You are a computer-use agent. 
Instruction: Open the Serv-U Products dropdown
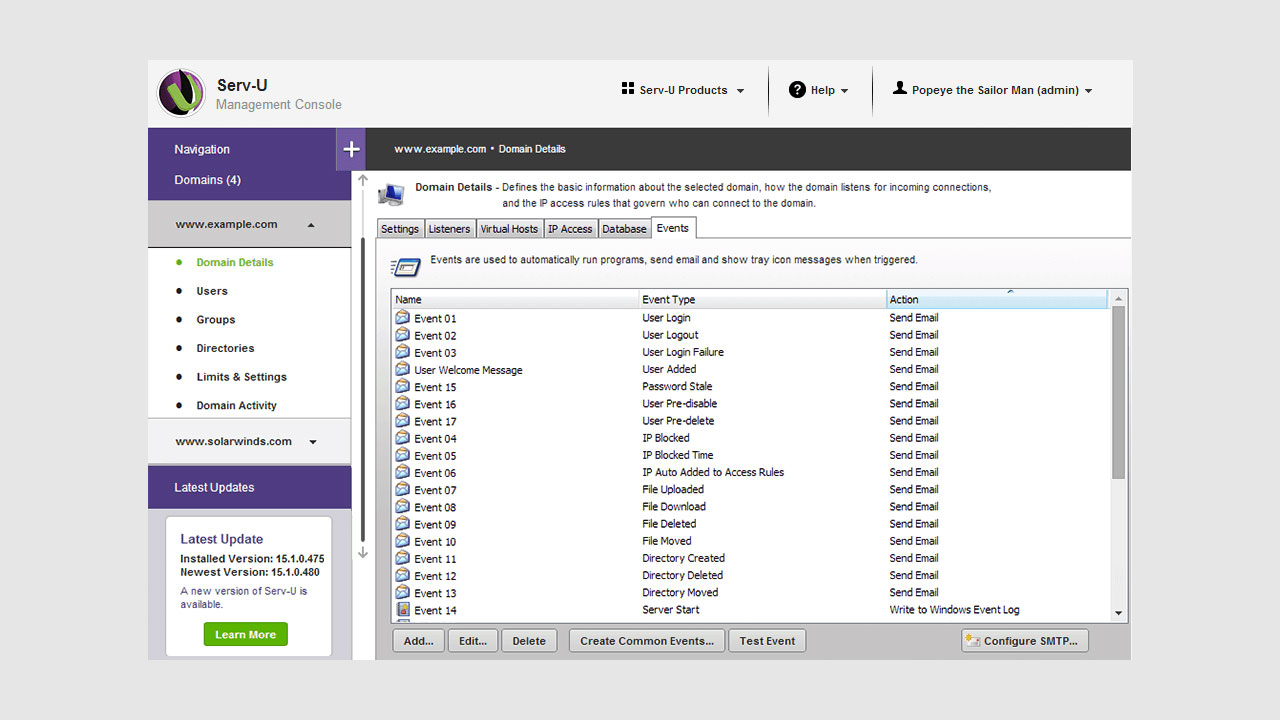click(683, 90)
